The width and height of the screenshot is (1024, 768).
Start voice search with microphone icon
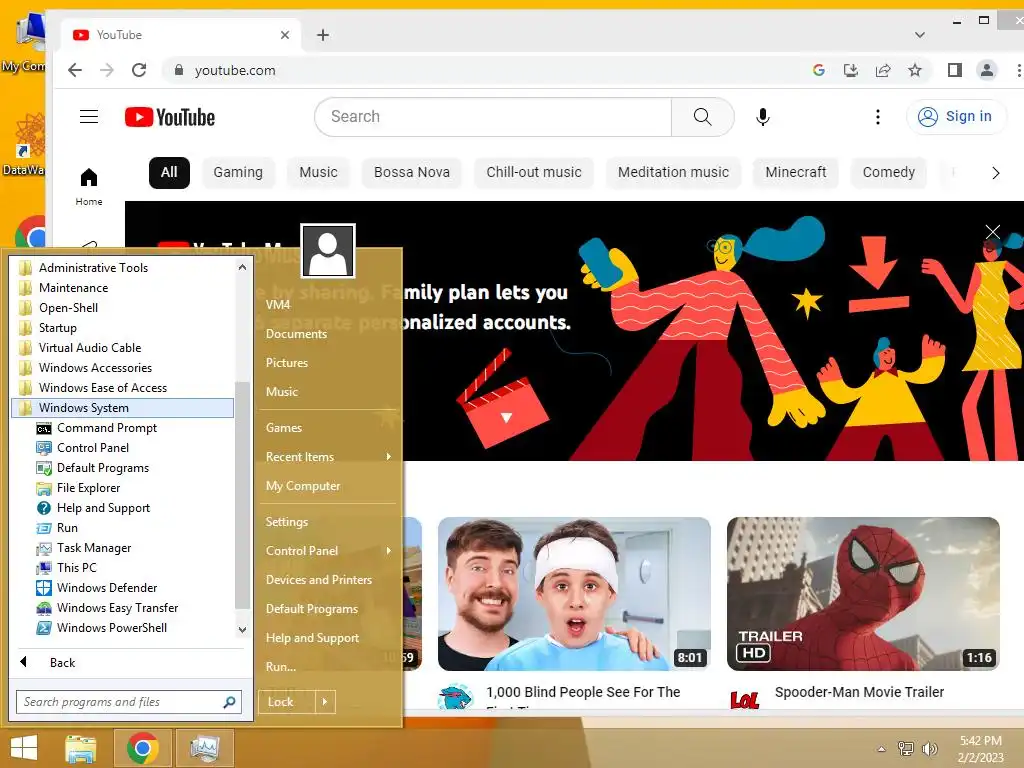point(762,117)
